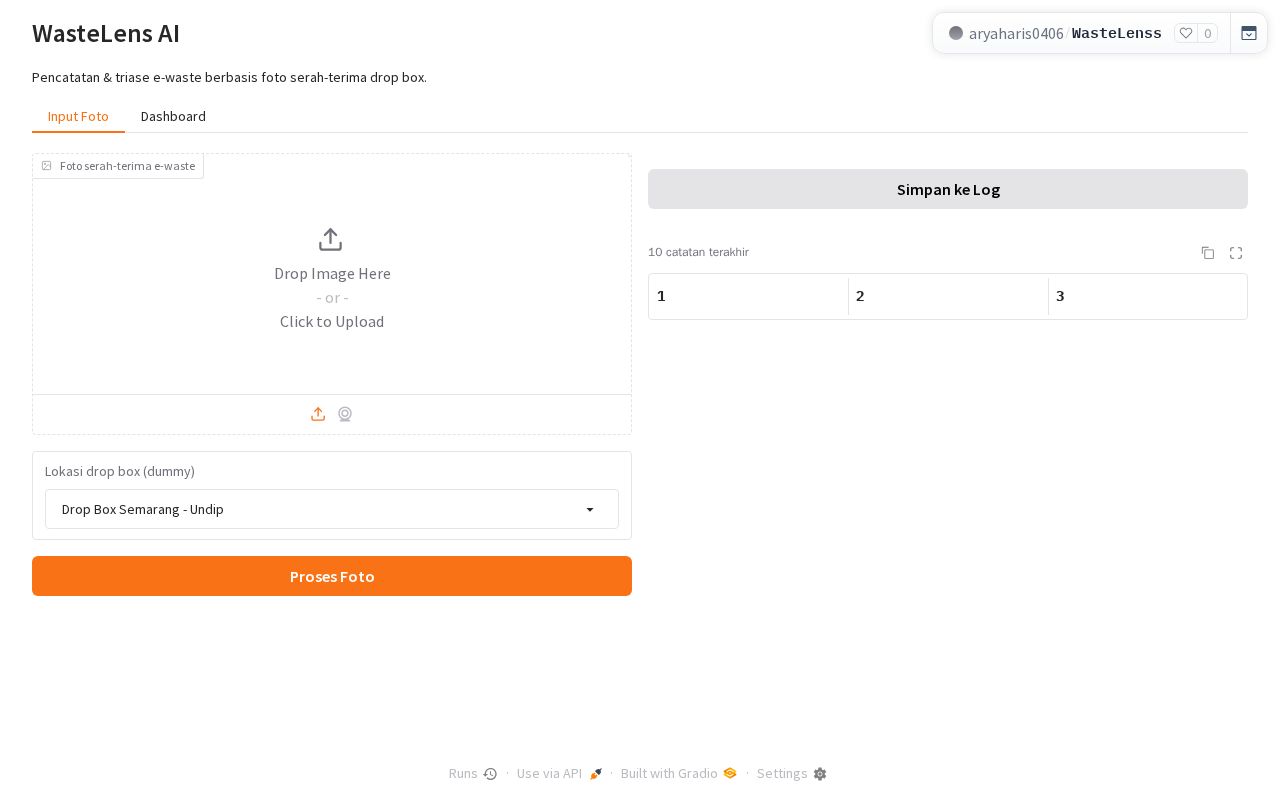Open the WasteLenss space link

tap(1117, 33)
